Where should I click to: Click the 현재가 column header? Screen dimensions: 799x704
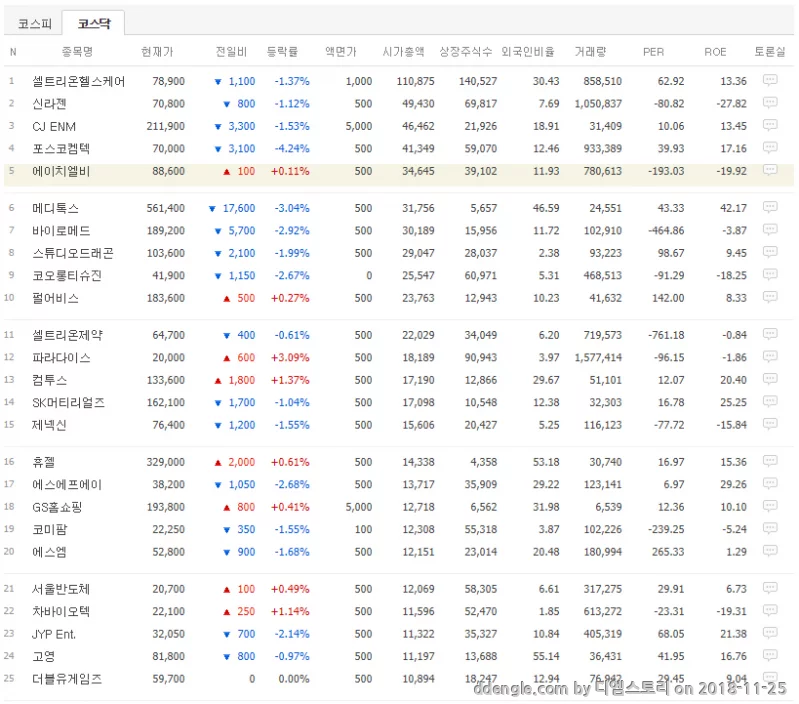point(157,51)
